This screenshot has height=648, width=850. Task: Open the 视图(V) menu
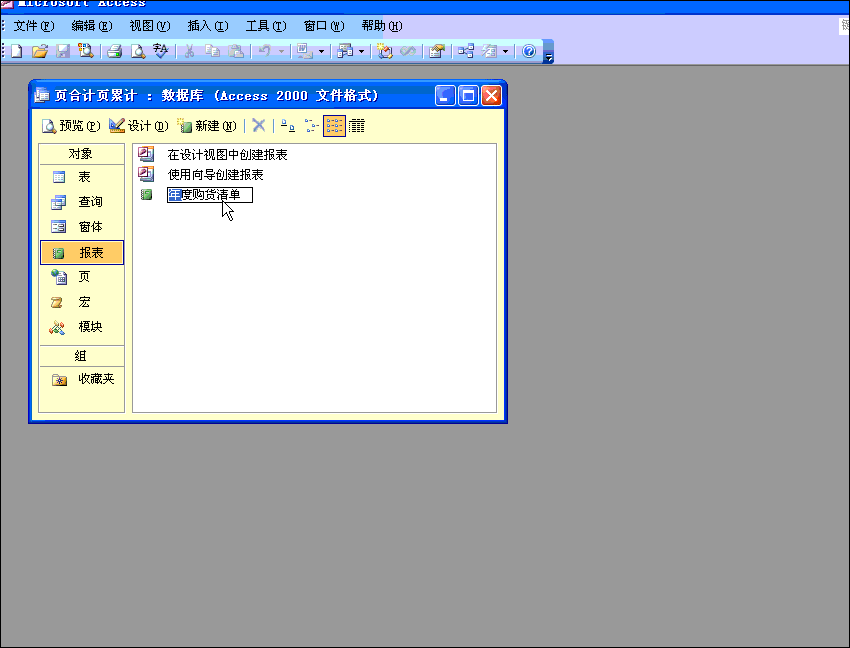click(x=150, y=26)
